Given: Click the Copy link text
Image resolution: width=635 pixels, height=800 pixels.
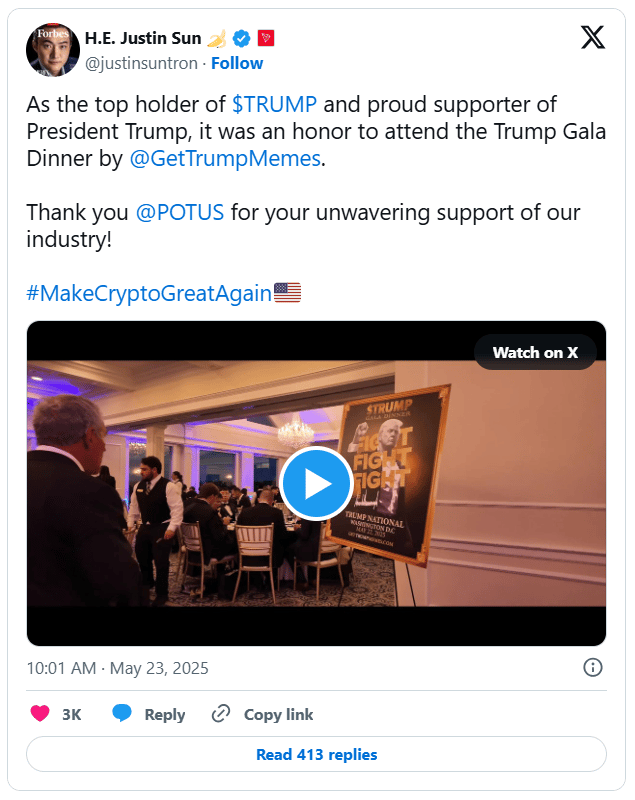Looking at the screenshot, I should pos(278,714).
